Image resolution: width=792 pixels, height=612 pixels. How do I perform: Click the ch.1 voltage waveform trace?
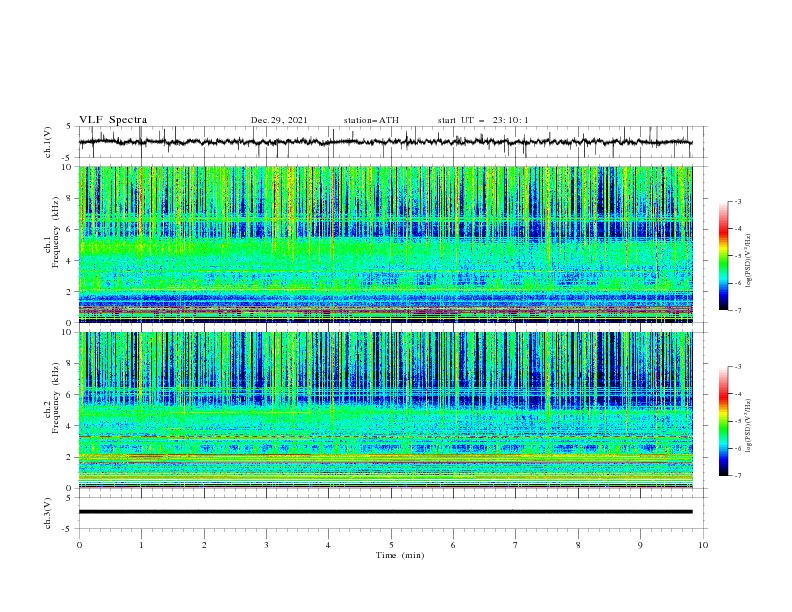(x=385, y=142)
